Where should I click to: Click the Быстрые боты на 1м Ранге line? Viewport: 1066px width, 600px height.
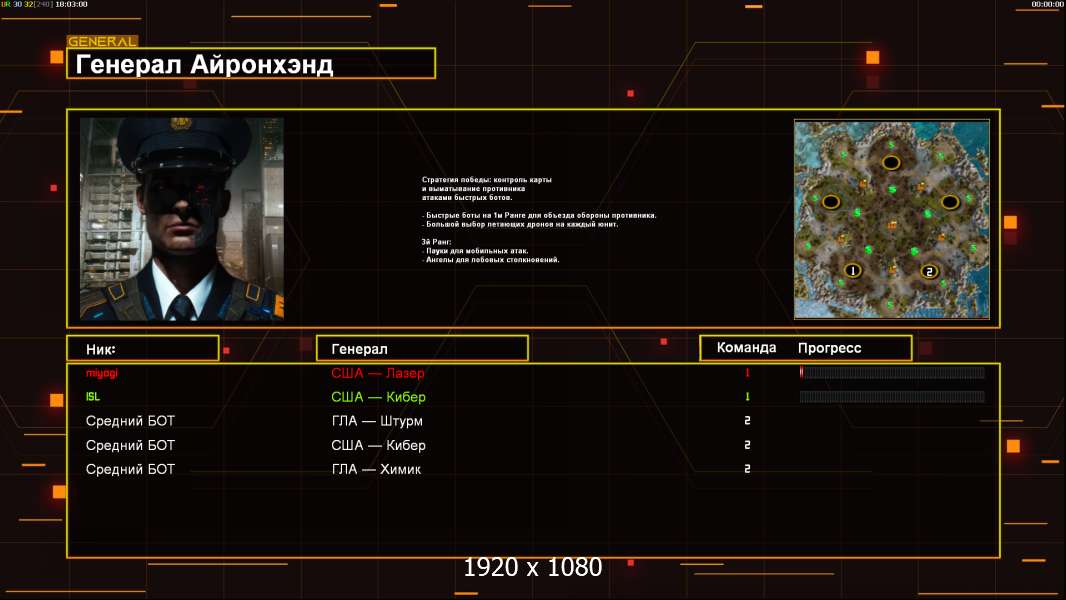[x=539, y=215]
